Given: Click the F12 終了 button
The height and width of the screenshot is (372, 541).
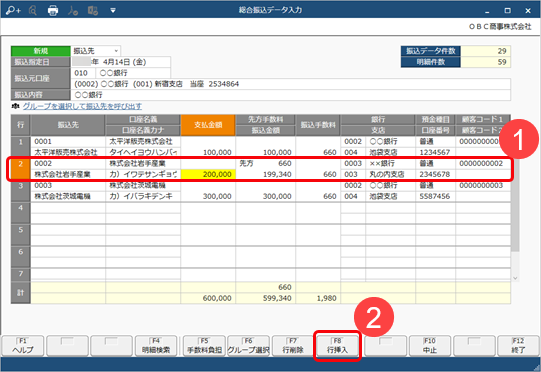Looking at the screenshot, I should pyautogui.click(x=518, y=345).
